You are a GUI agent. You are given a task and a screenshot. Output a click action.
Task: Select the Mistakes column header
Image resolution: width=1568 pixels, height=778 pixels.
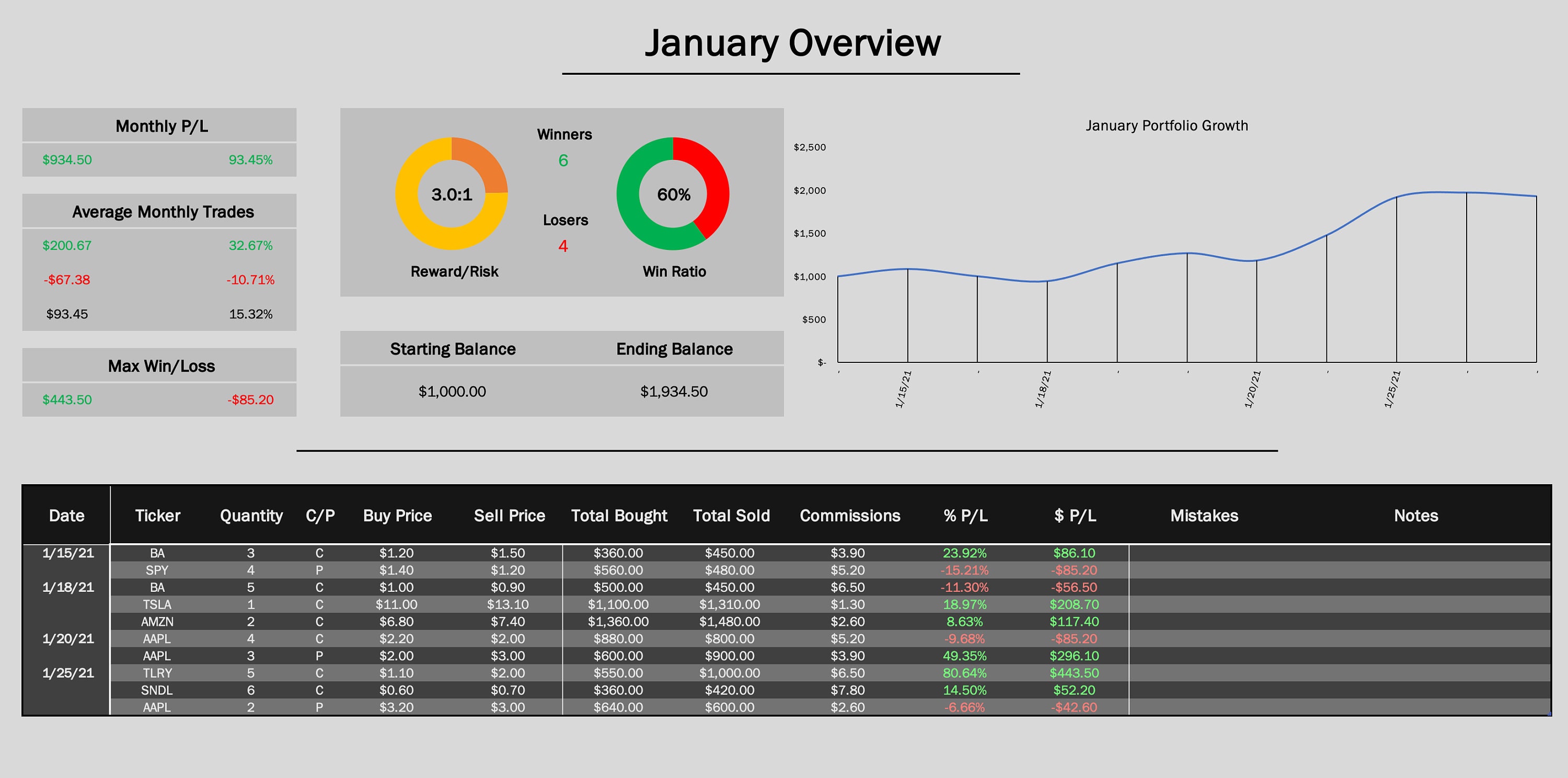pos(1204,515)
